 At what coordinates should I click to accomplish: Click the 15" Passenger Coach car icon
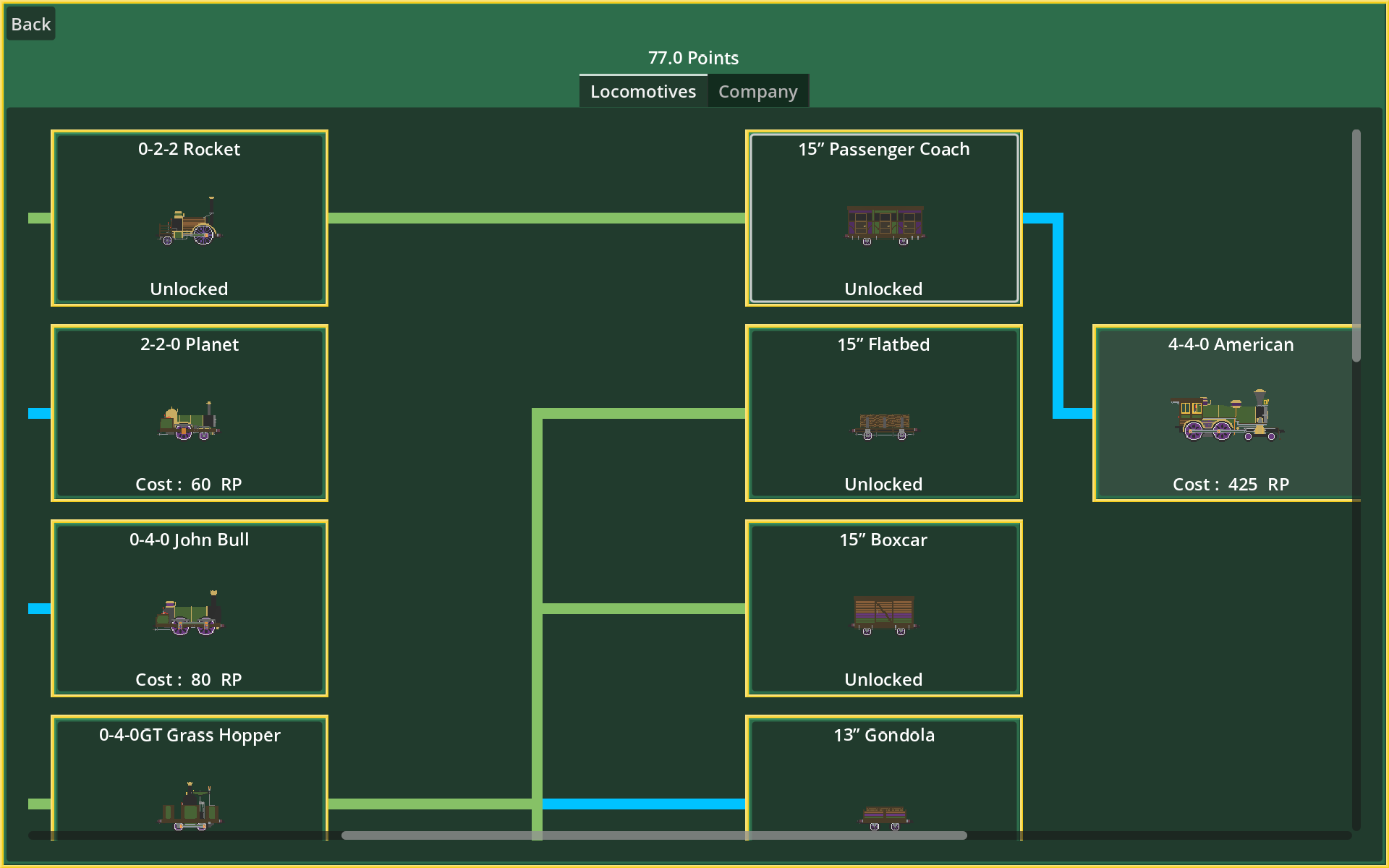click(x=884, y=225)
